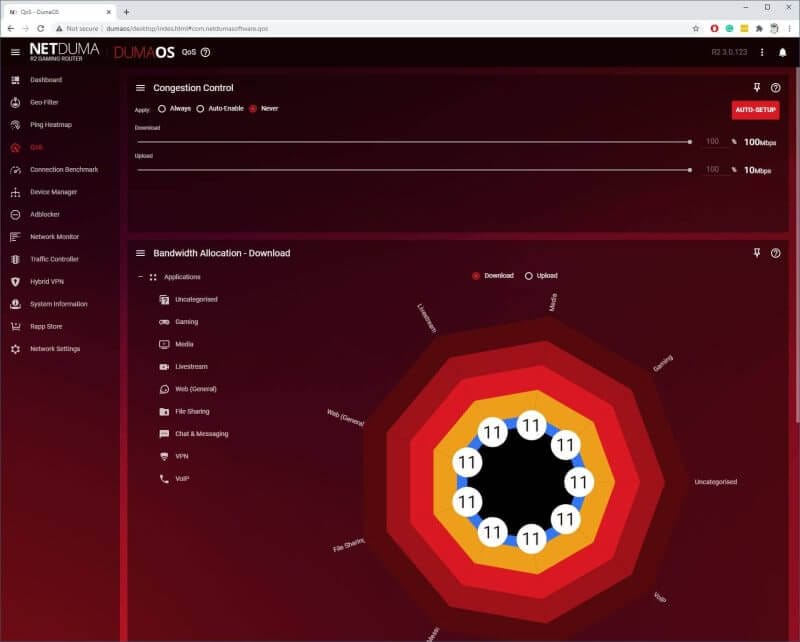This screenshot has height=642, width=800.
Task: Switch bandwidth allocation to Upload
Action: (x=529, y=276)
